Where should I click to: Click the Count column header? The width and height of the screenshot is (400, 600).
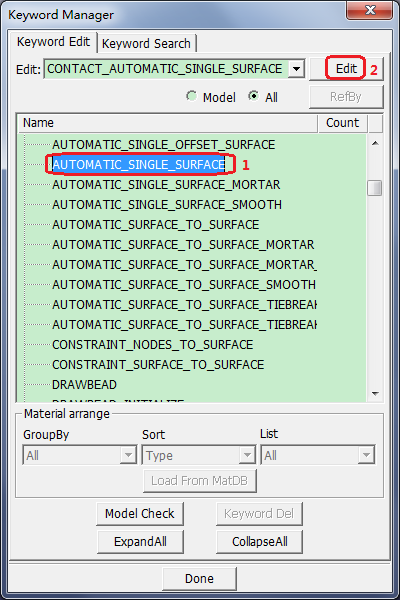pos(343,123)
